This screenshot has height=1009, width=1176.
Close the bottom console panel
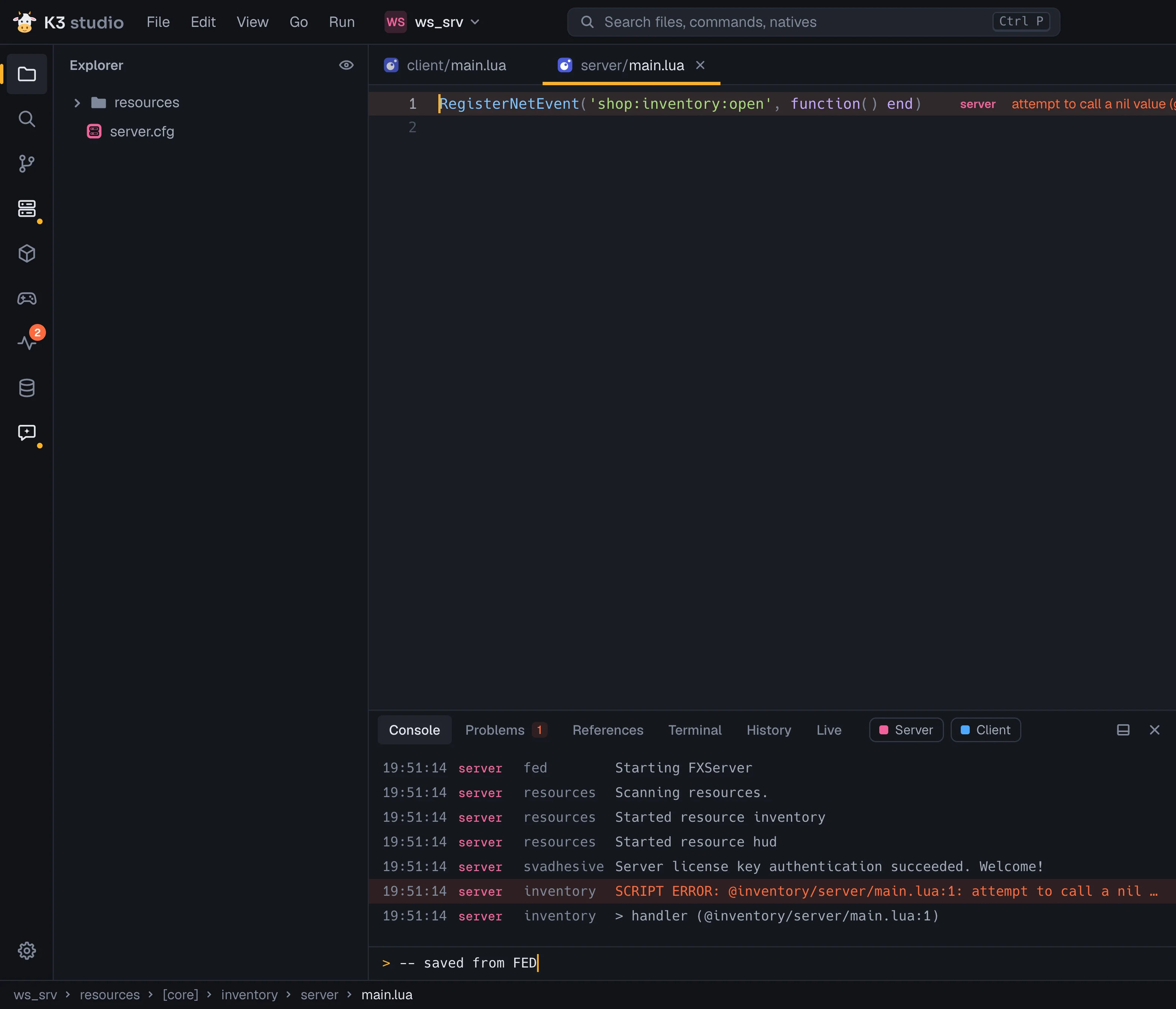tap(1154, 730)
